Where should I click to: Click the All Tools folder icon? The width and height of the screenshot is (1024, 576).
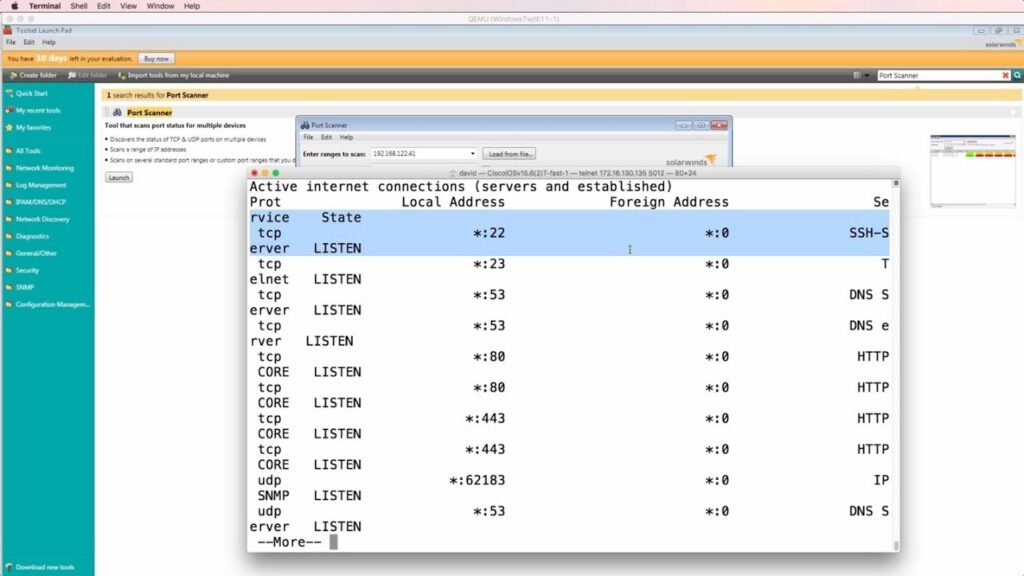11,152
